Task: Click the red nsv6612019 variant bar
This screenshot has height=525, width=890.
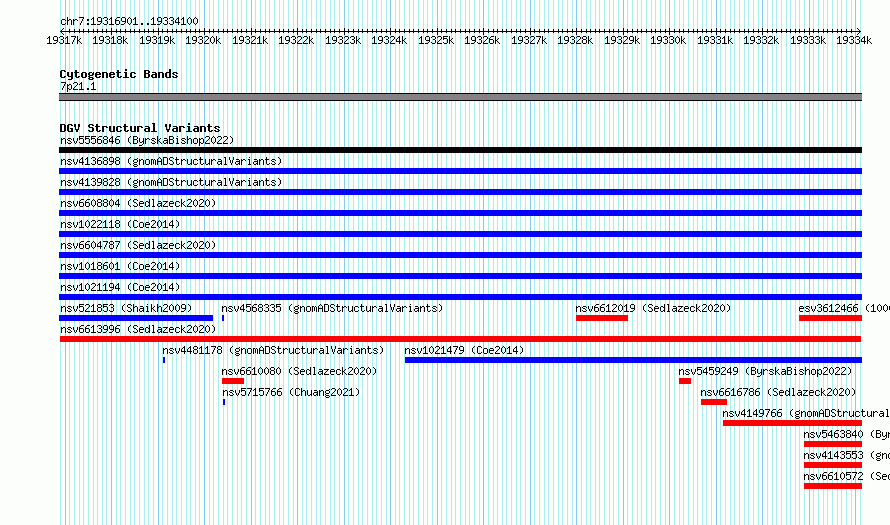Action: click(x=602, y=318)
